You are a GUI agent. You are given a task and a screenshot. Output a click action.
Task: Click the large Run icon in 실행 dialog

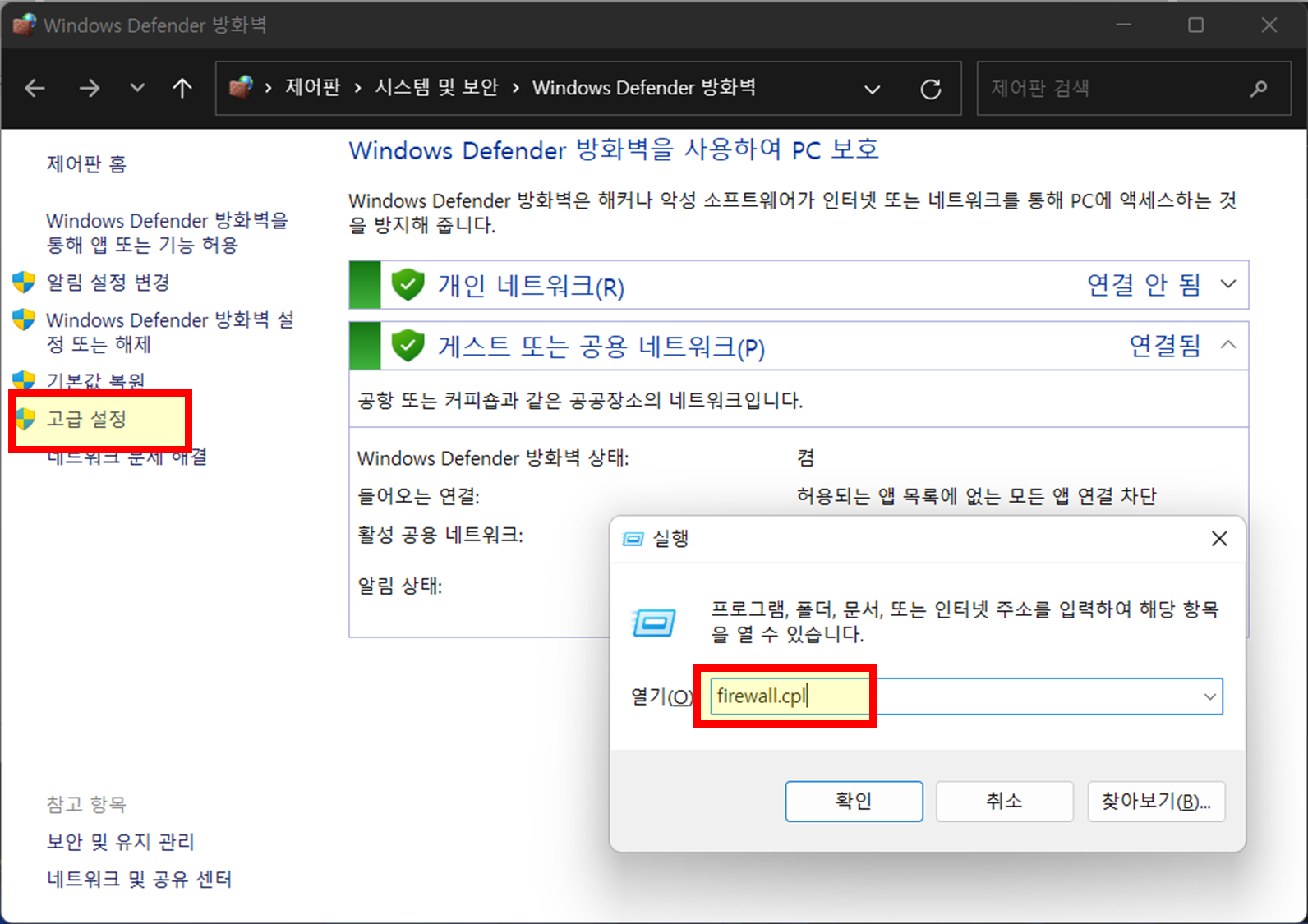[x=654, y=623]
